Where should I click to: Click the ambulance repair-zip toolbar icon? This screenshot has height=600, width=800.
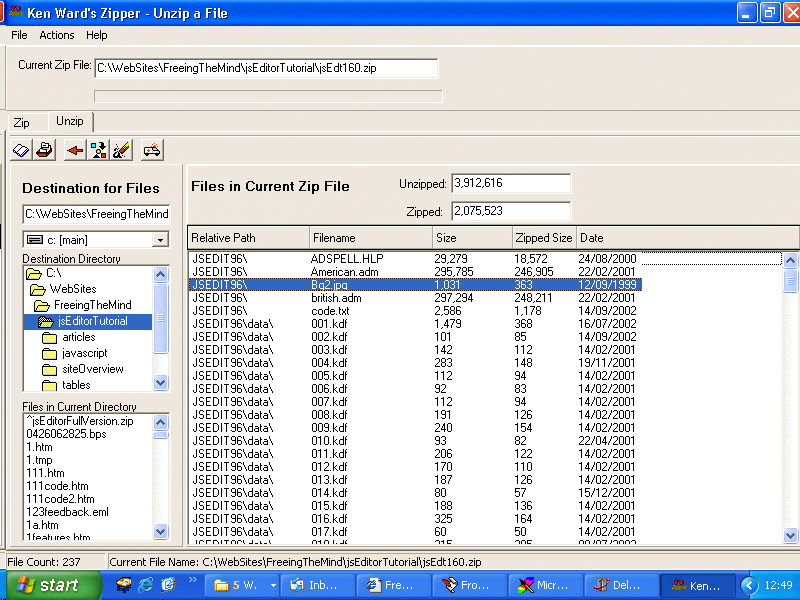click(x=150, y=148)
